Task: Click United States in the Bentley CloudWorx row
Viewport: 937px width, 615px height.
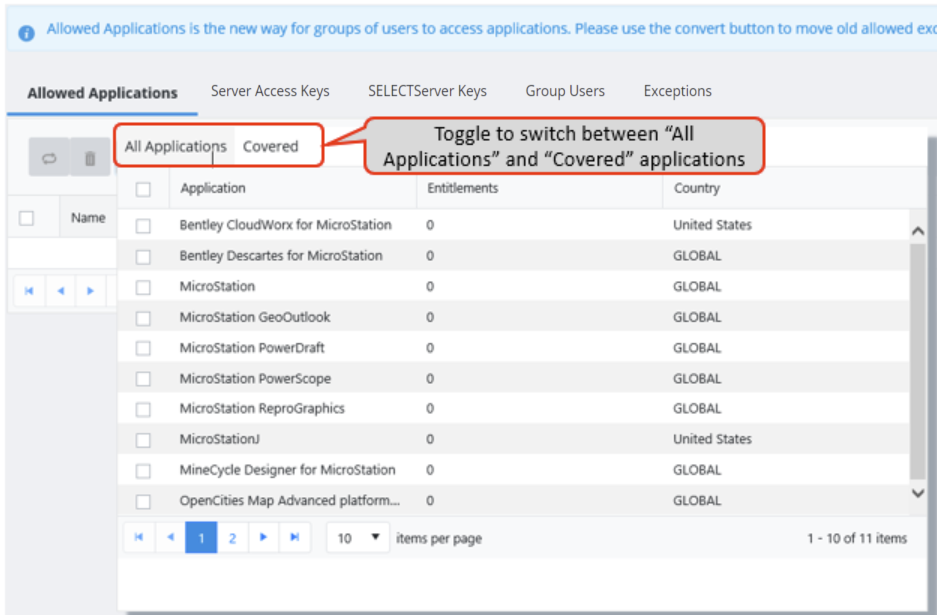Action: pos(712,225)
